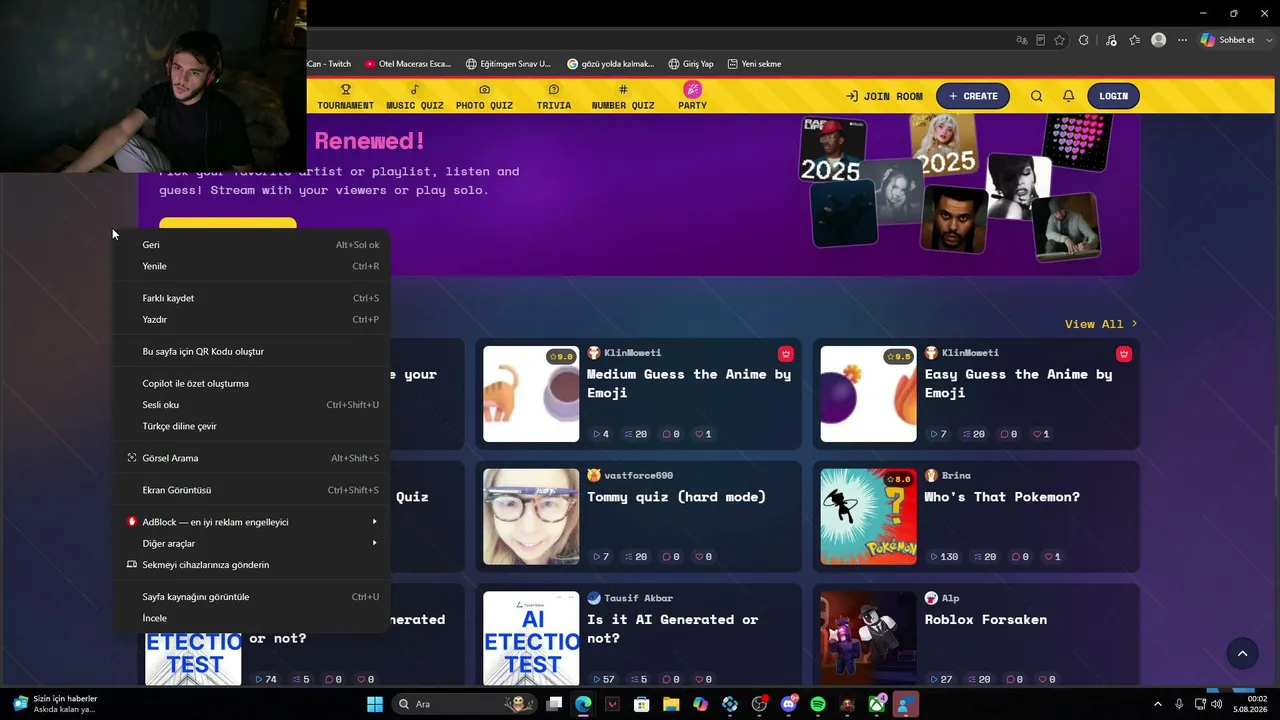Show hidden system tray icons chevron
This screenshot has width=1280, height=720.
[1158, 704]
